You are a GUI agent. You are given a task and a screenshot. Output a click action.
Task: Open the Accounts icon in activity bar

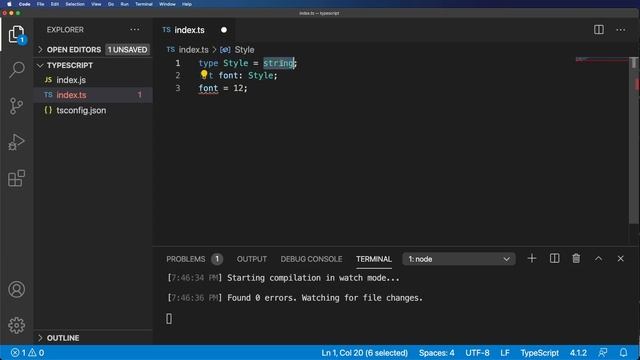[16, 289]
